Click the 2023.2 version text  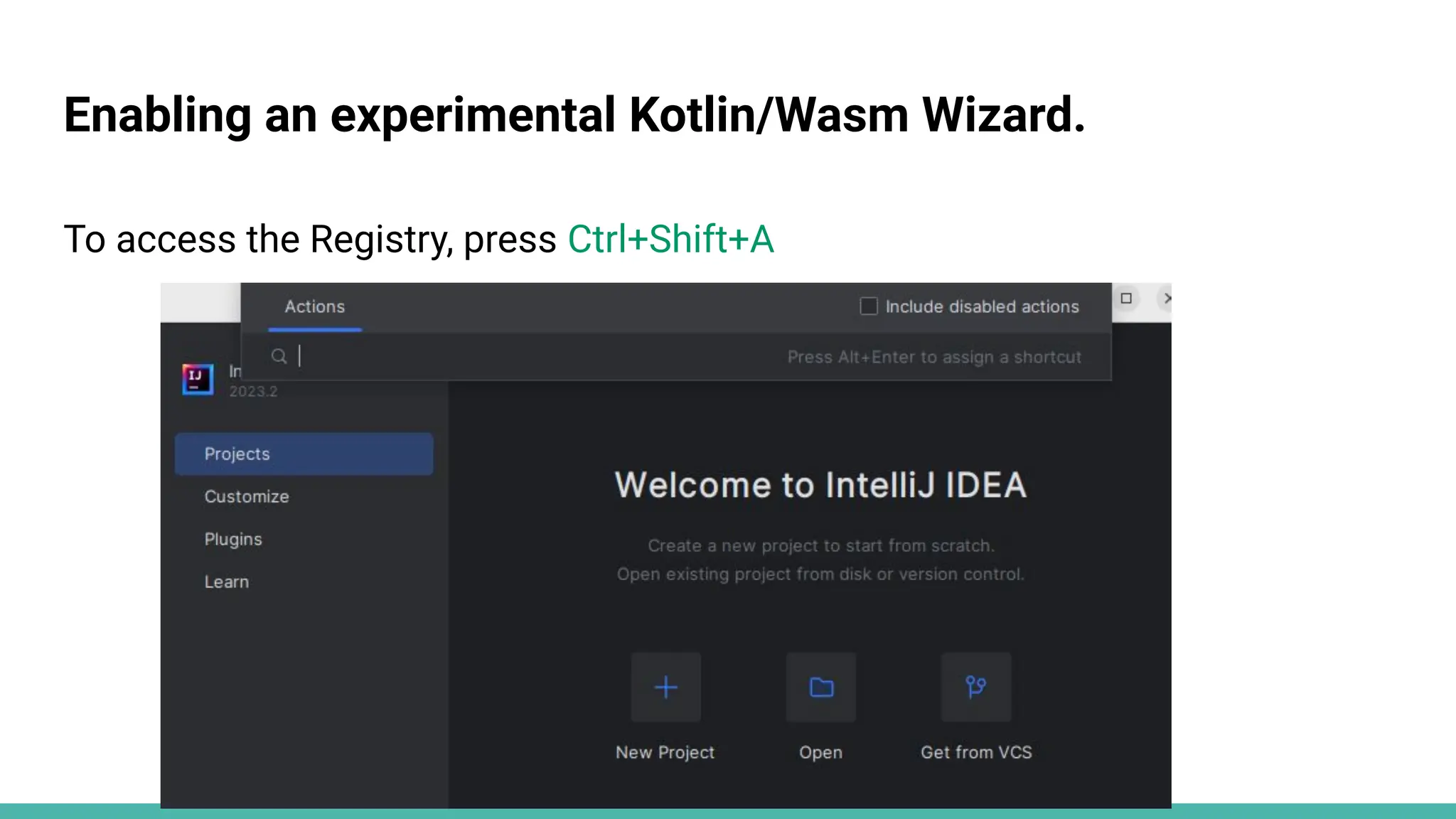point(253,392)
